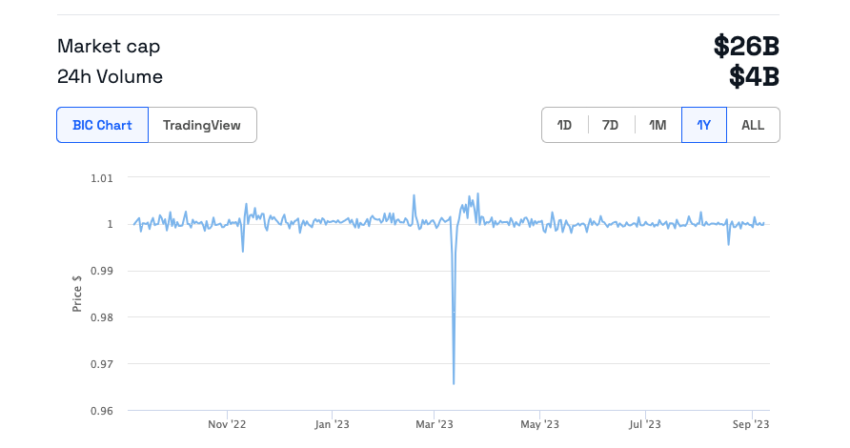Click the 1.01 y-axis price label

click(102, 178)
